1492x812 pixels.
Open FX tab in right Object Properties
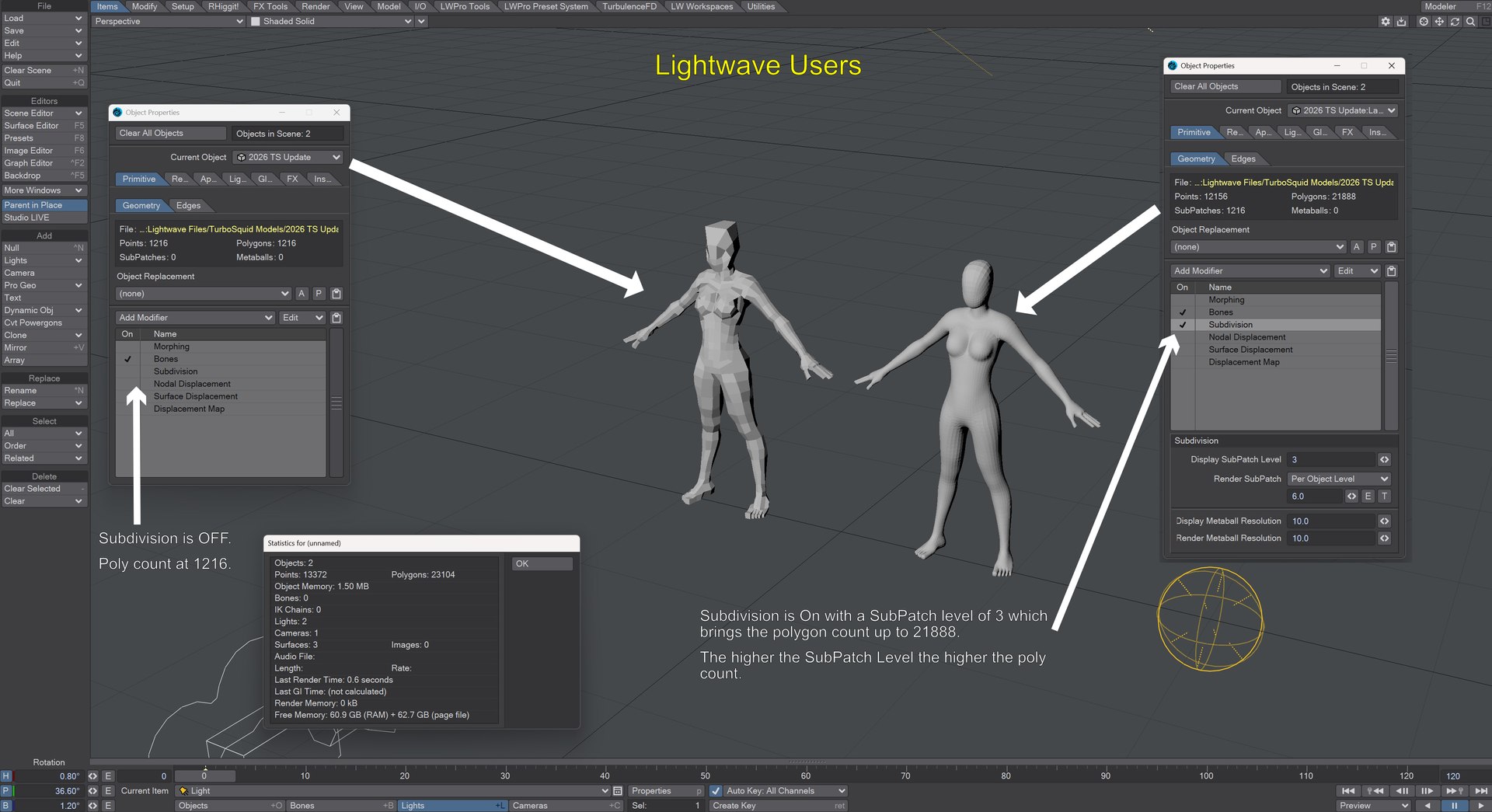(1347, 133)
